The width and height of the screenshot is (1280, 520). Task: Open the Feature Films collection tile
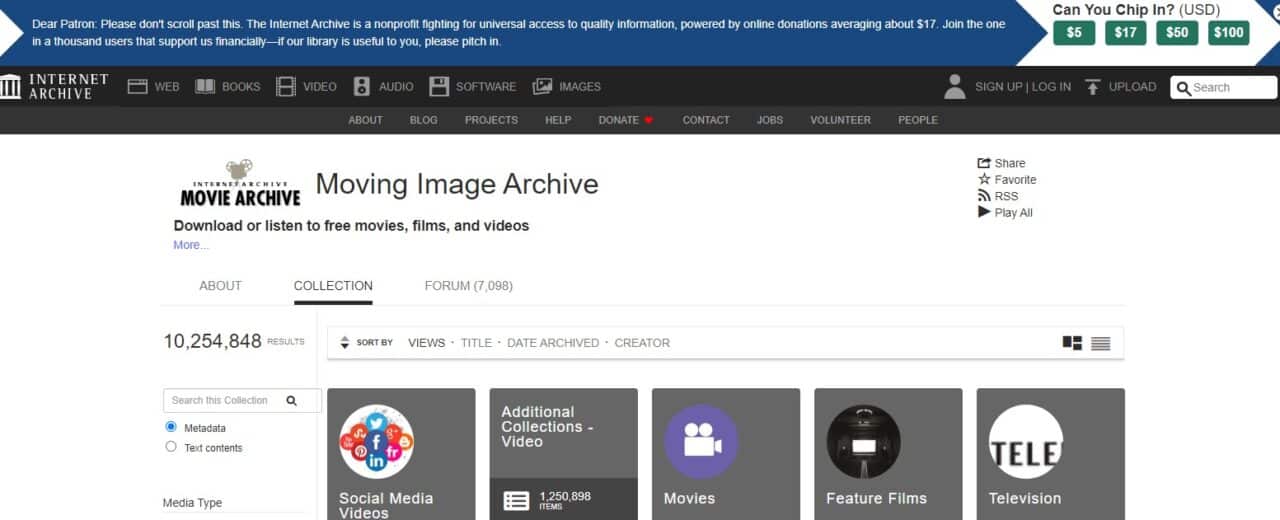coord(888,454)
